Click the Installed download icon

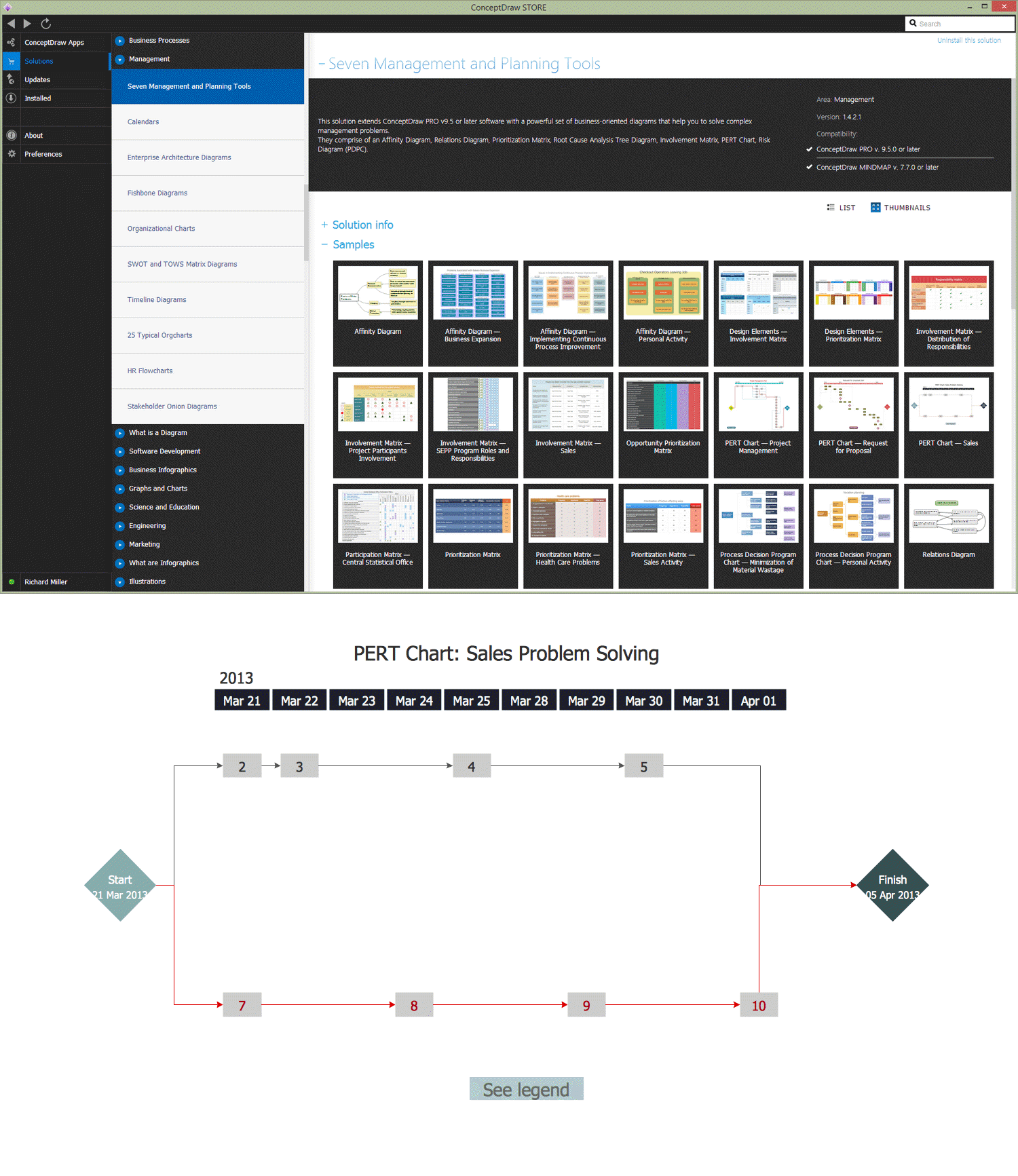tap(11, 98)
